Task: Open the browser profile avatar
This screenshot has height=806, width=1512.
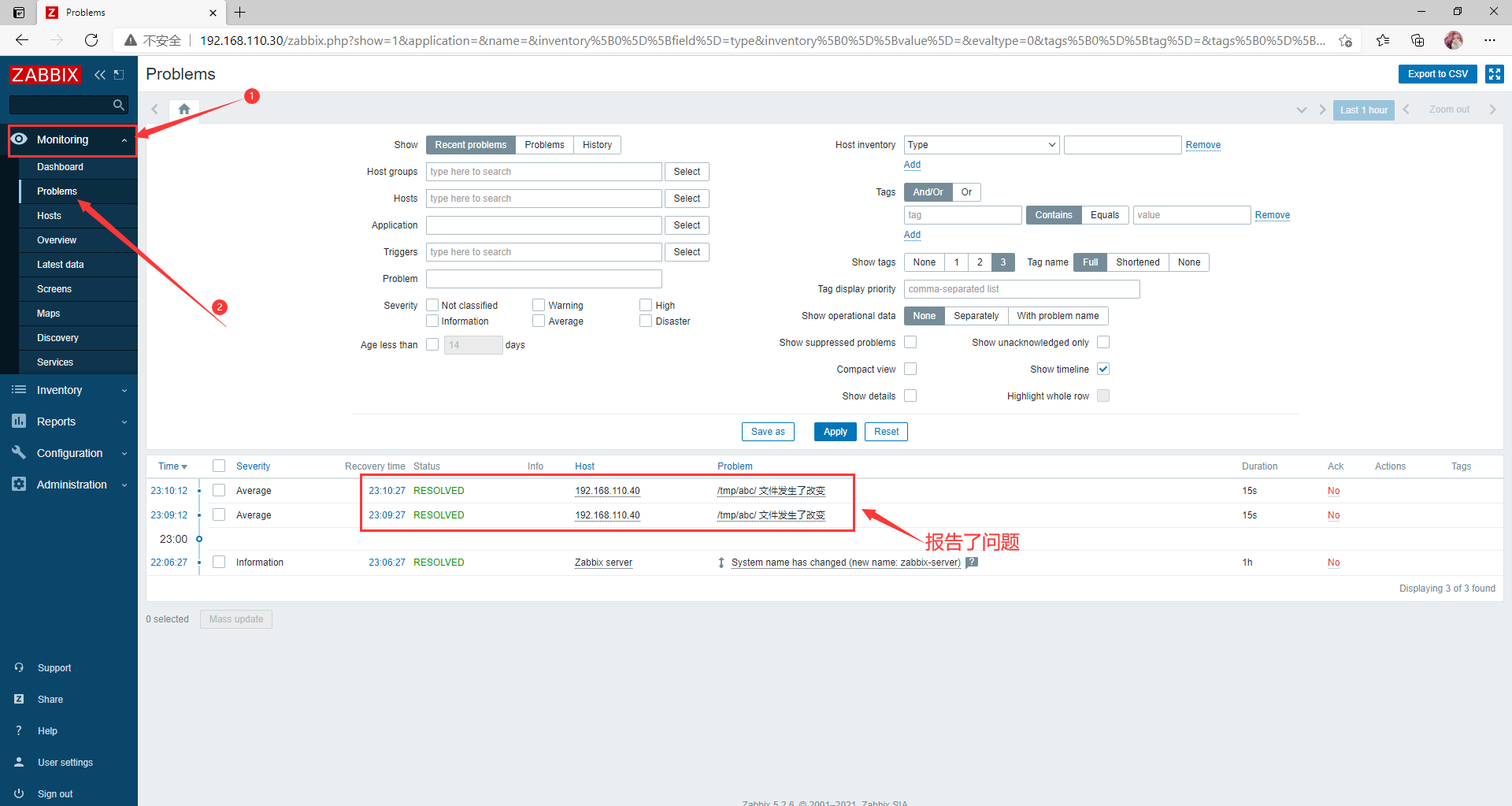Action: (x=1454, y=40)
